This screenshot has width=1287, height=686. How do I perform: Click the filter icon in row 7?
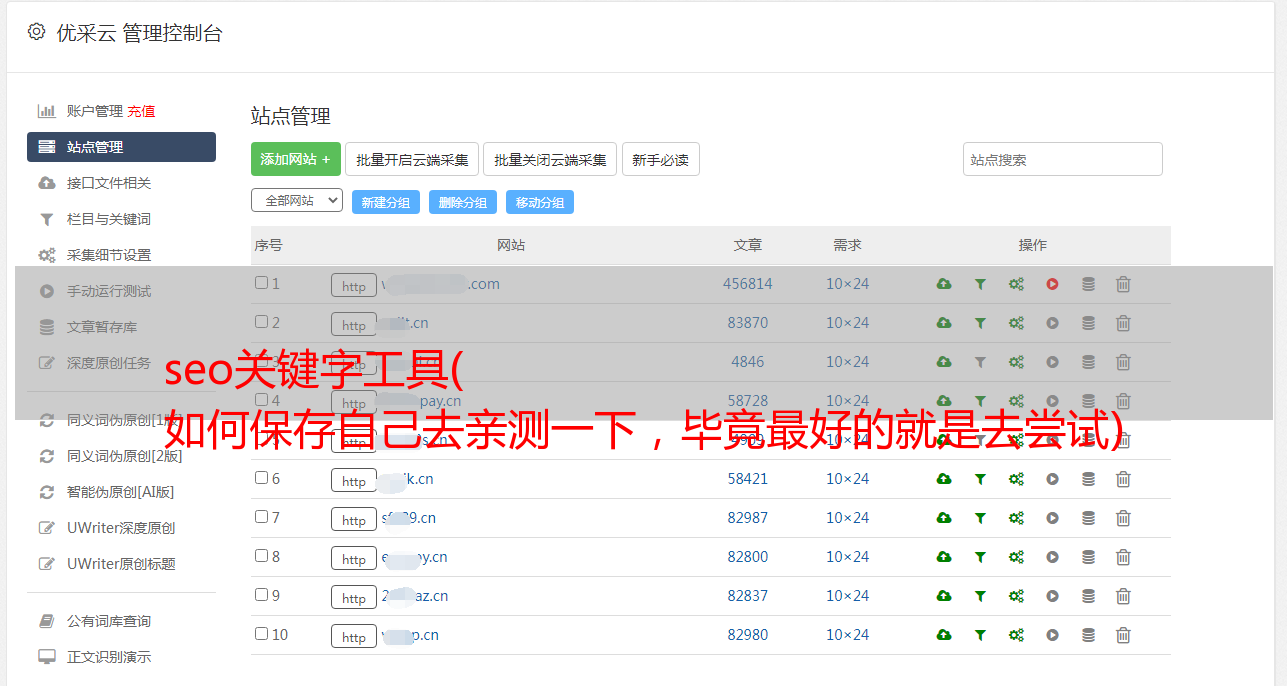coord(980,518)
